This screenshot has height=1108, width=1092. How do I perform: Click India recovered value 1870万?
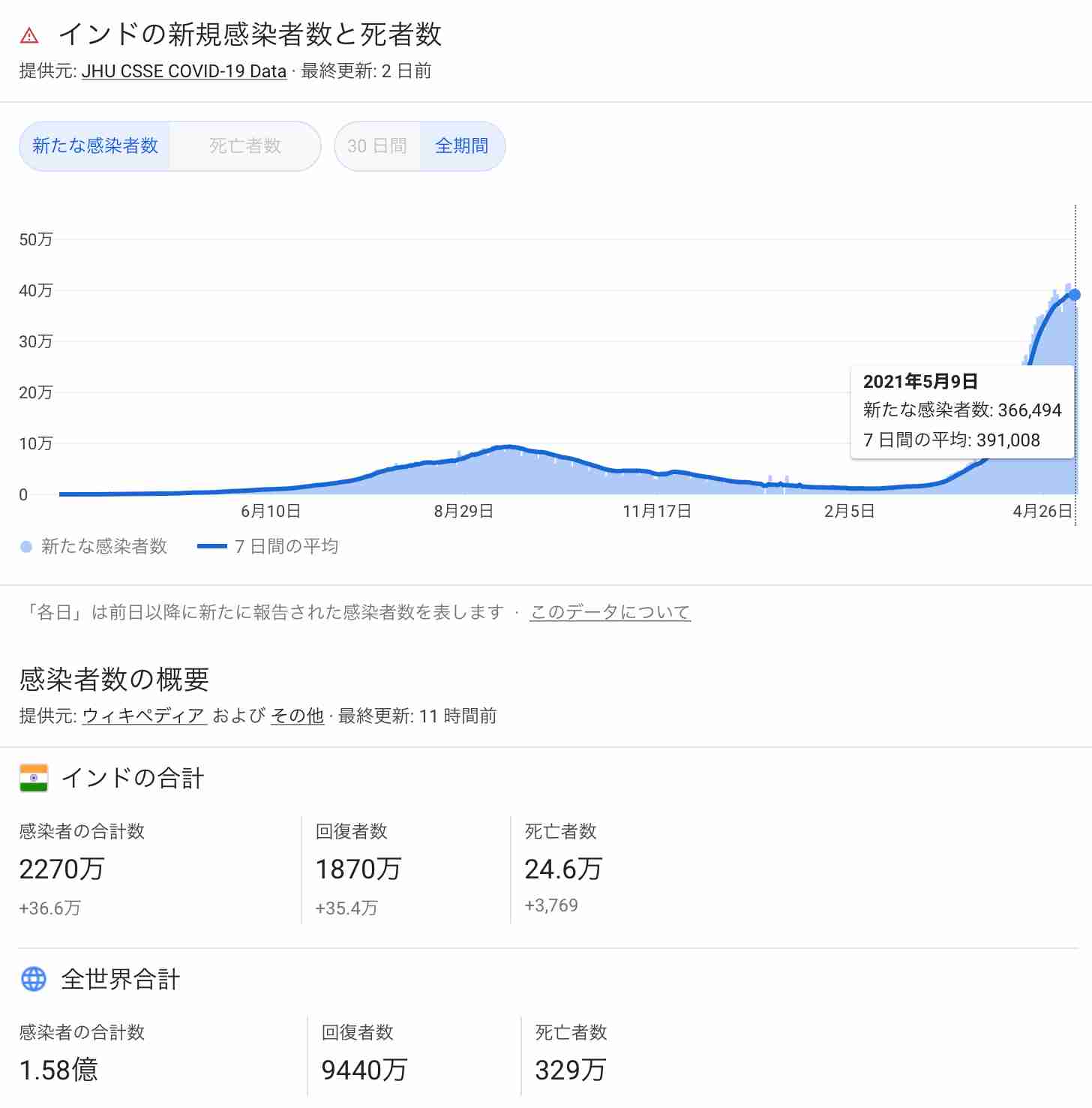click(x=358, y=869)
